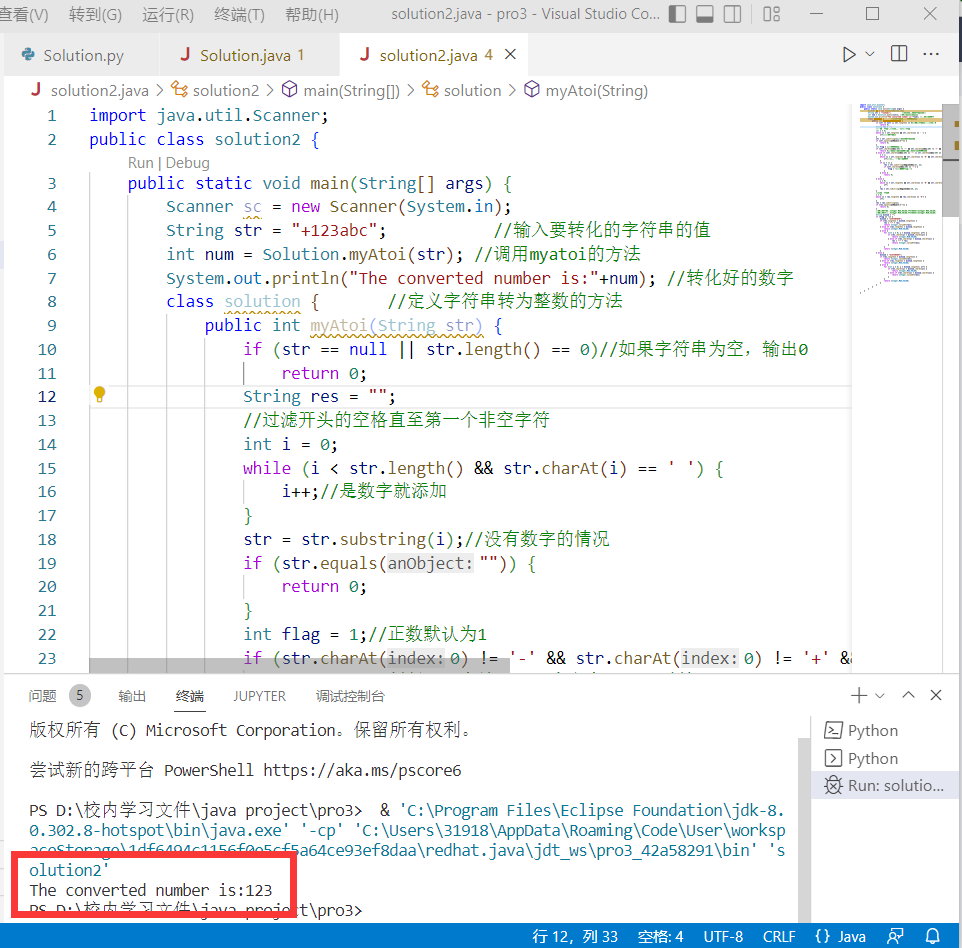The image size is (962, 948).
Task: Click line number 12 in gutter
Action: (47, 396)
